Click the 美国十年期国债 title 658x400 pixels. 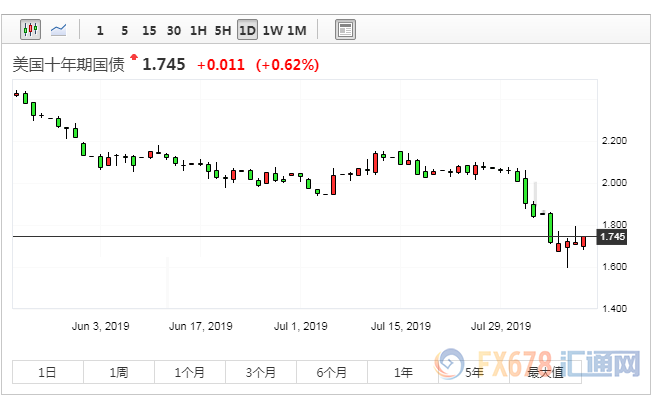pos(68,65)
